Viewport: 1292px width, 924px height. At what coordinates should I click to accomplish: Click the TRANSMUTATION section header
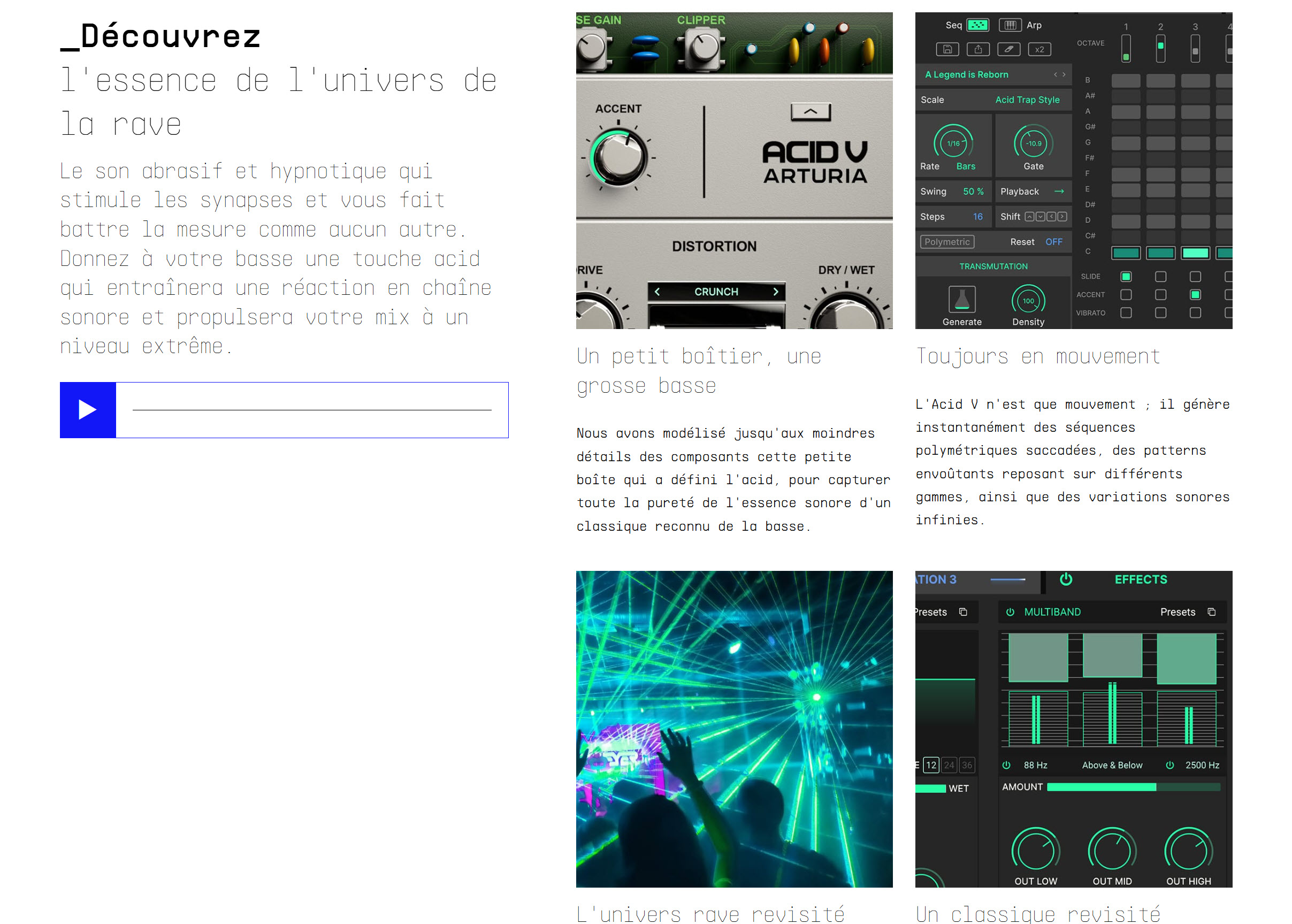click(993, 266)
